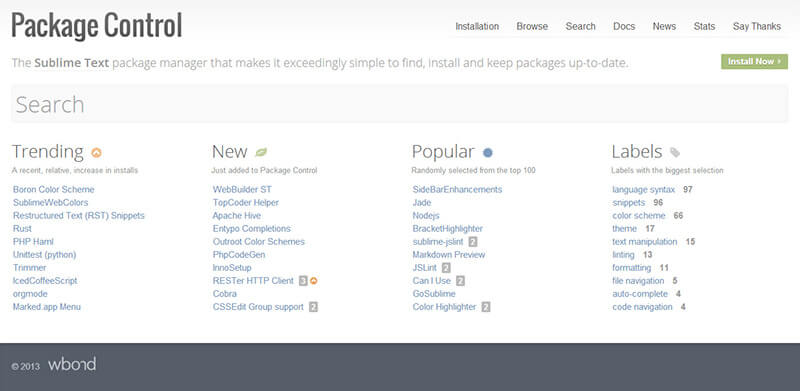The height and width of the screenshot is (391, 800).
Task: Click the badge 2 next to JSLint
Action: click(446, 268)
